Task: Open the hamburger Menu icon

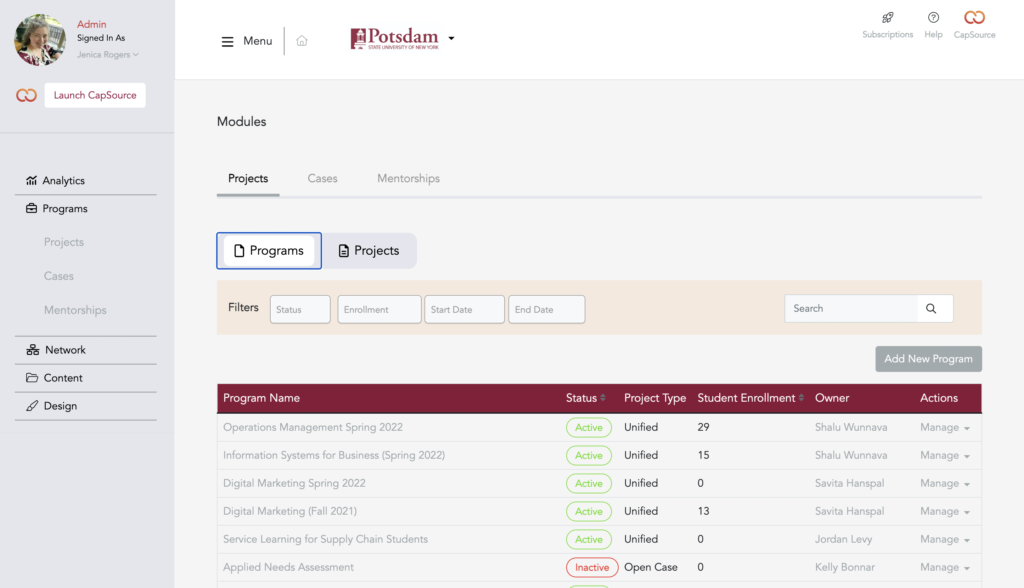Action: (x=228, y=41)
